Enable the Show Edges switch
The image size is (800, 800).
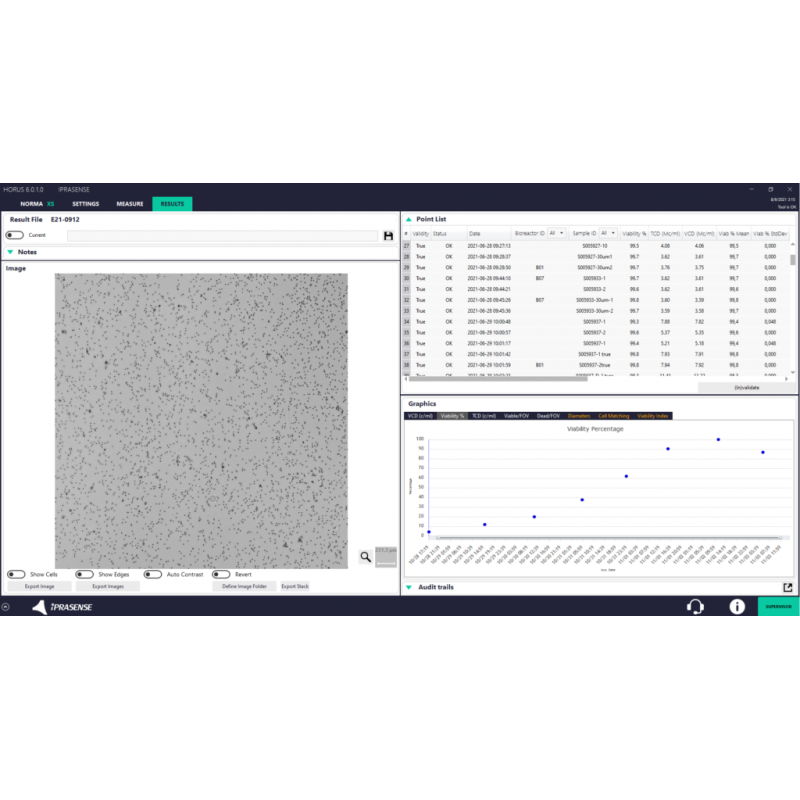point(84,575)
